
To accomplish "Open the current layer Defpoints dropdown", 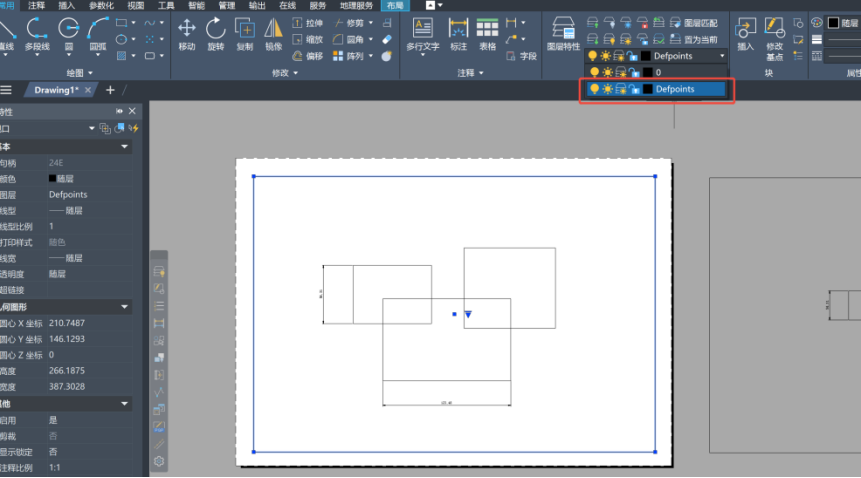I will point(722,56).
